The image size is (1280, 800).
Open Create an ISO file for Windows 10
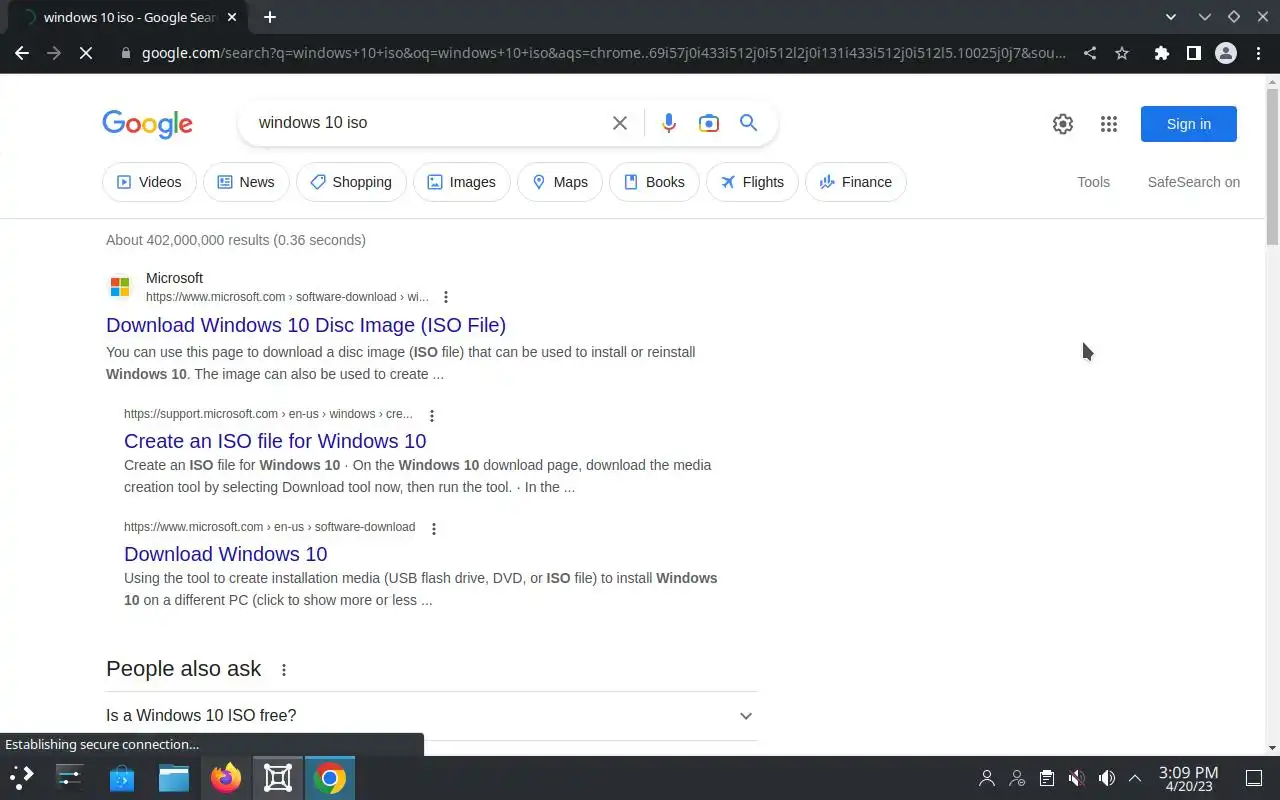[275, 441]
